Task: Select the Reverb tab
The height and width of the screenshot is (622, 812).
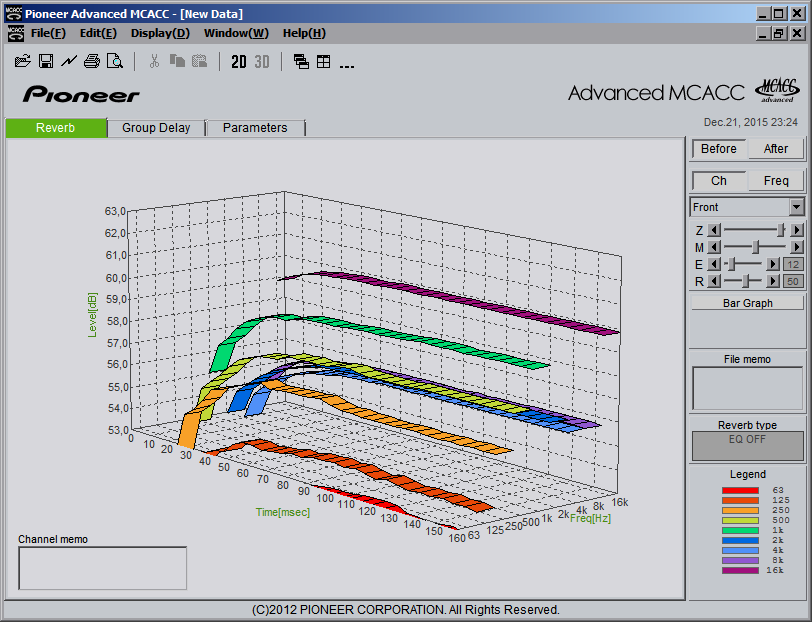Action: 55,128
